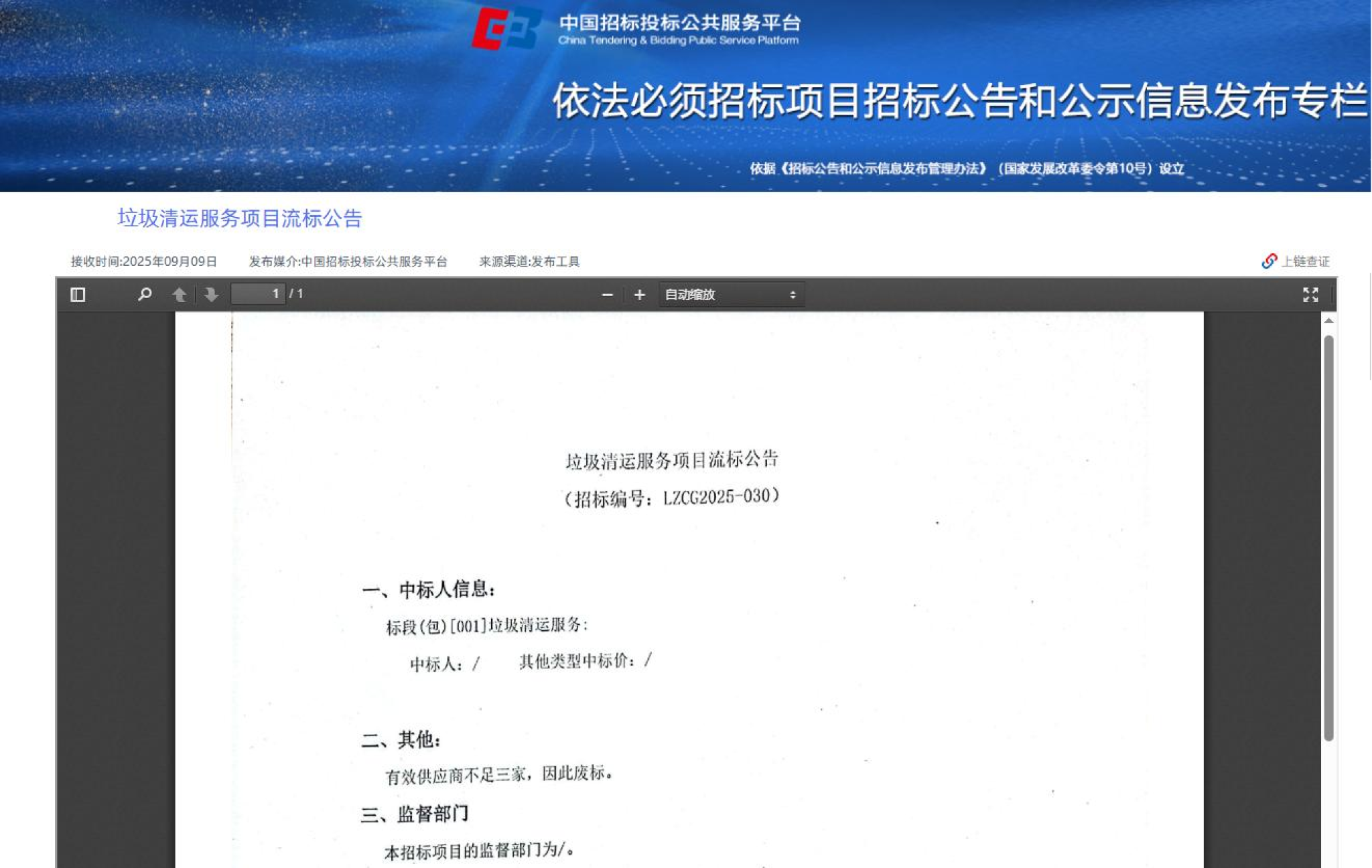
Task: Zoom out using the minus button
Action: (x=607, y=295)
